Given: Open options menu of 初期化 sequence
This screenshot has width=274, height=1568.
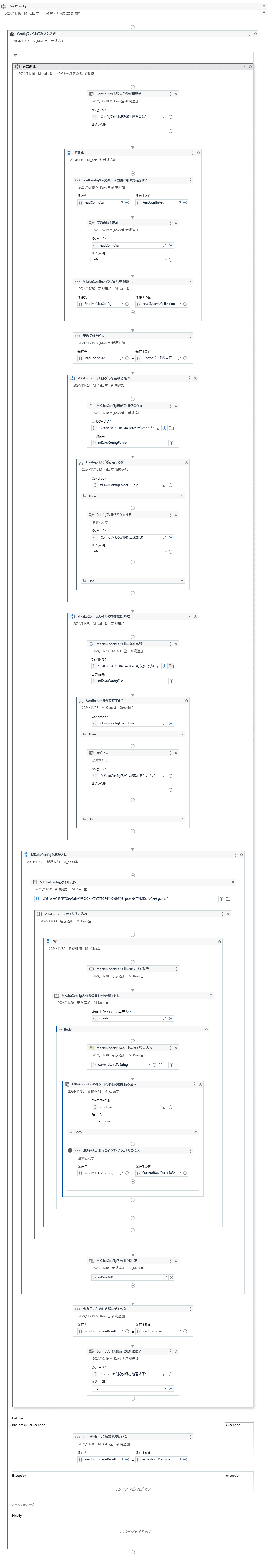Looking at the screenshot, I should click(x=192, y=153).
